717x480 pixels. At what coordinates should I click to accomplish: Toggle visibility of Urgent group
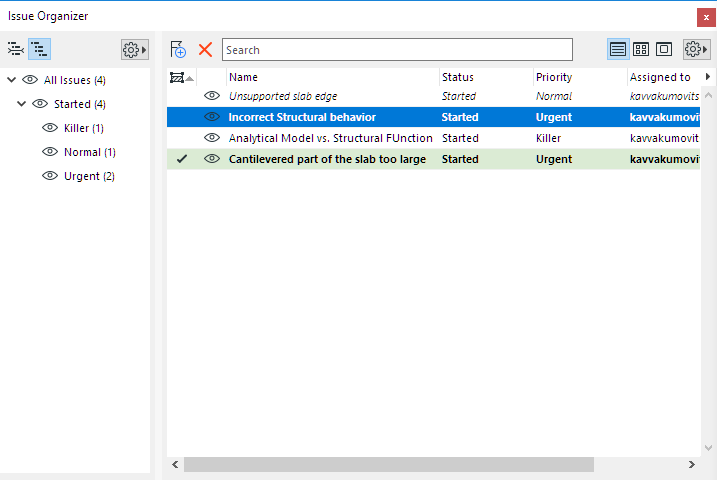tap(50, 176)
